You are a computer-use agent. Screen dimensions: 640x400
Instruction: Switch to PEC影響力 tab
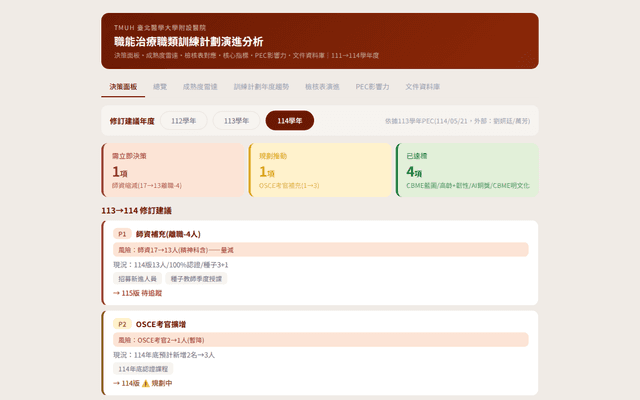(x=372, y=87)
